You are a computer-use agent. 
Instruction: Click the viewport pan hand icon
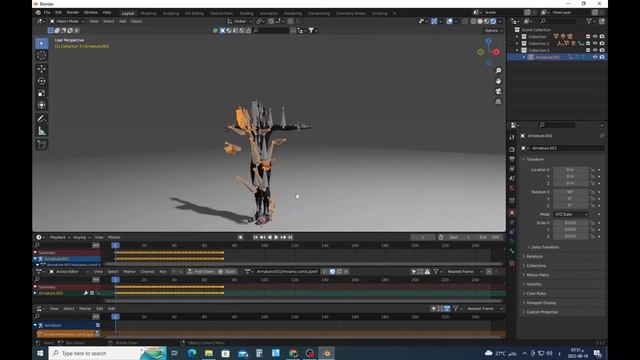click(498, 81)
